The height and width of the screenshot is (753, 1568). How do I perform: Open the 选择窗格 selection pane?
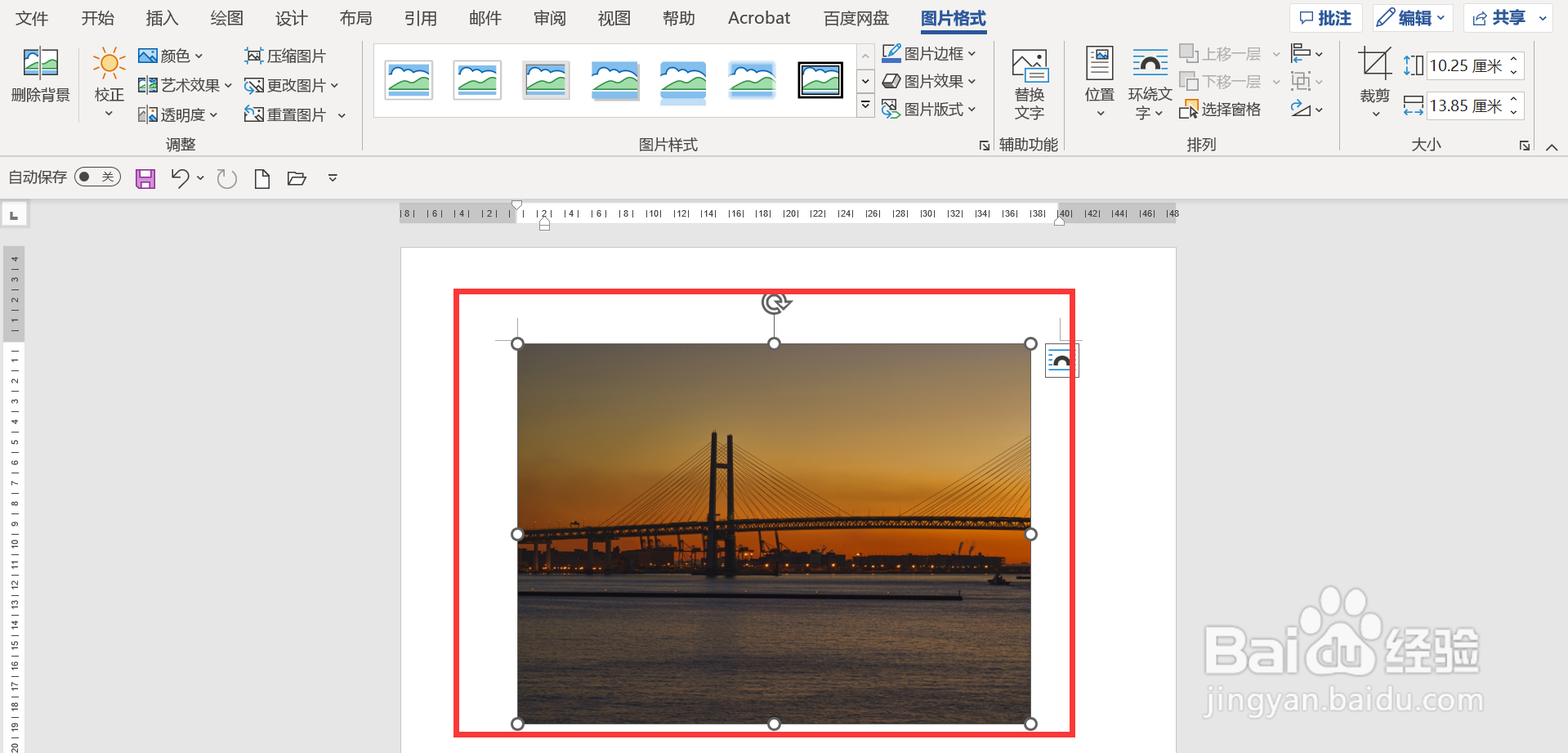point(1221,110)
